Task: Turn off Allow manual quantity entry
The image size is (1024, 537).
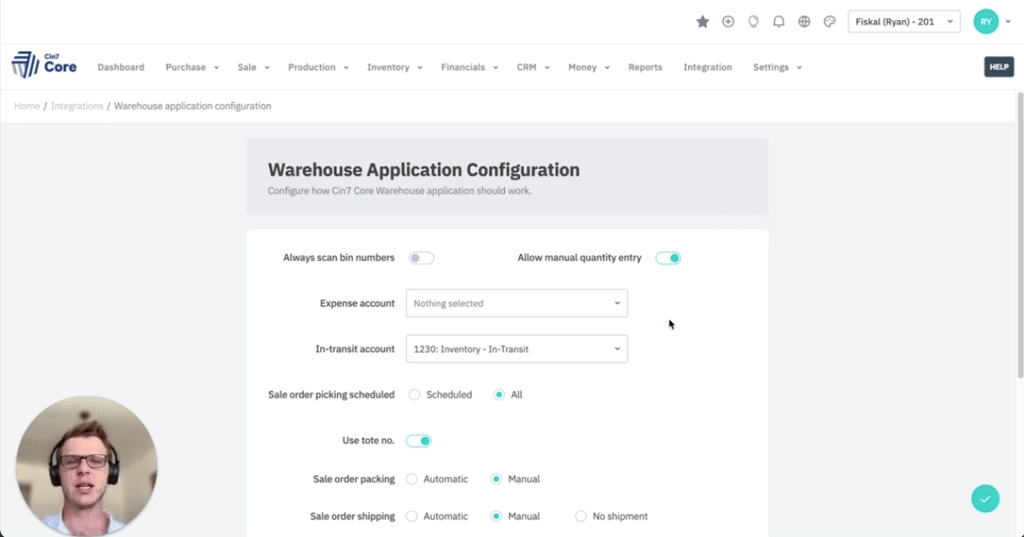Action: (668, 258)
